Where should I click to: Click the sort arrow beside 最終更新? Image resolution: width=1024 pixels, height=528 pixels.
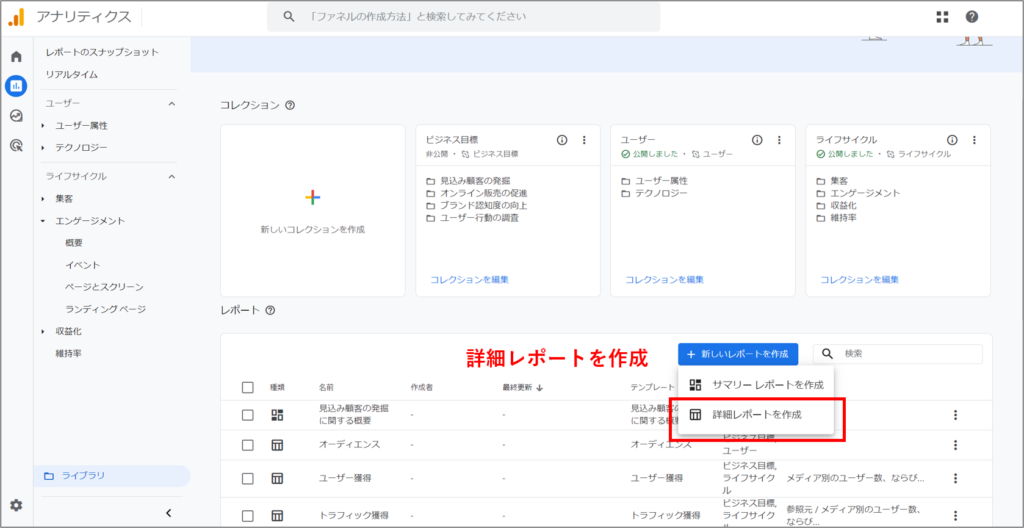(x=540, y=388)
